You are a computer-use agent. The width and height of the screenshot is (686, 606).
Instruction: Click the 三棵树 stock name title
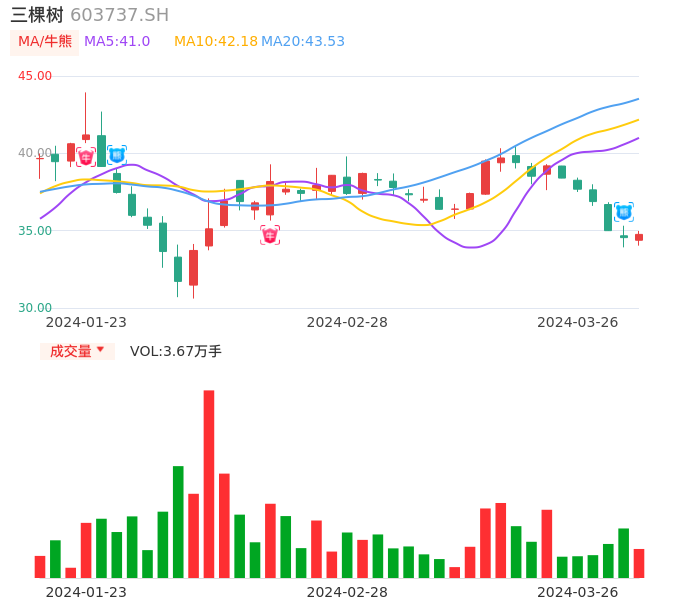tap(37, 15)
